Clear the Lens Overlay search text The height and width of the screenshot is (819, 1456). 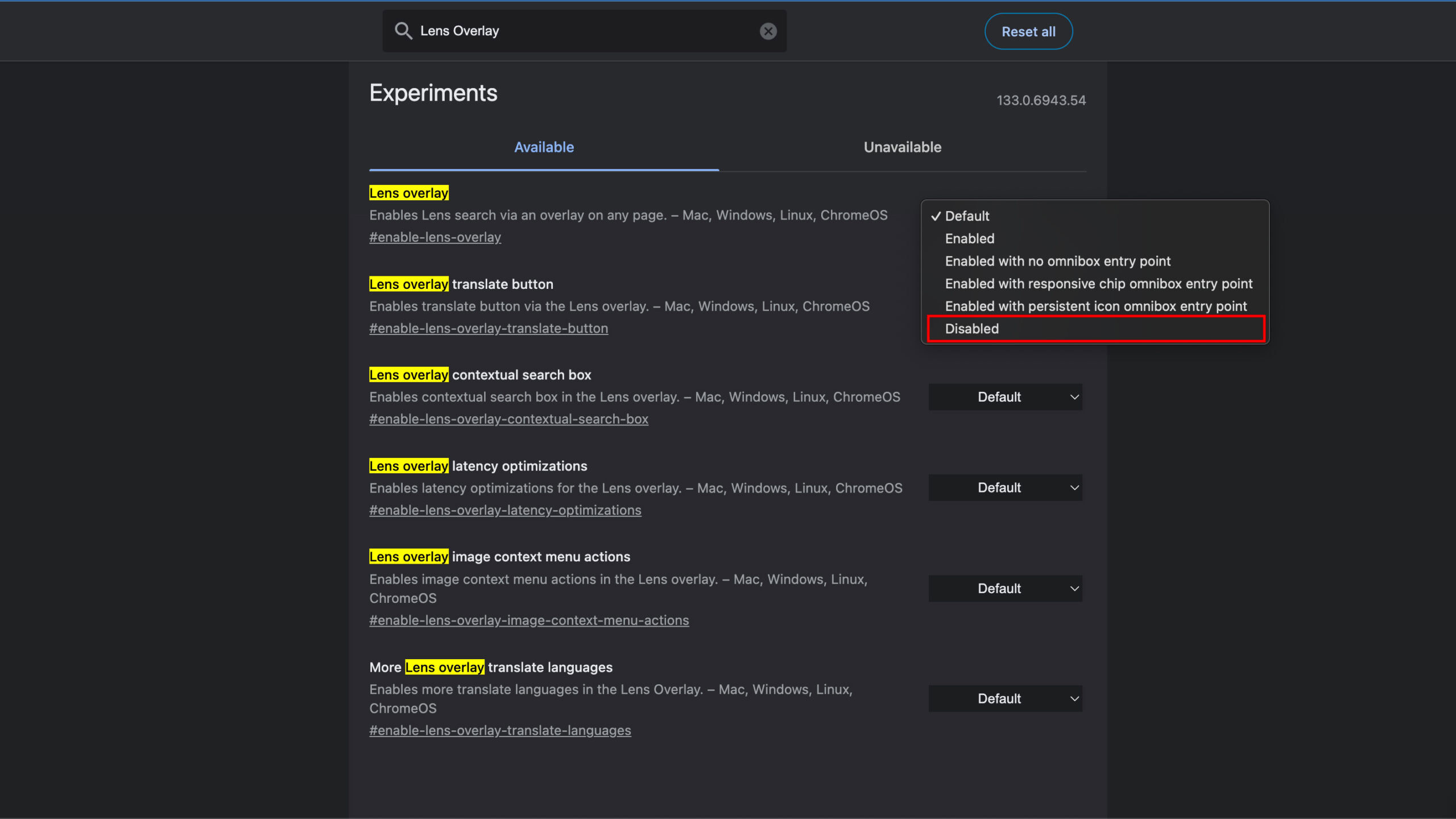[x=768, y=31]
